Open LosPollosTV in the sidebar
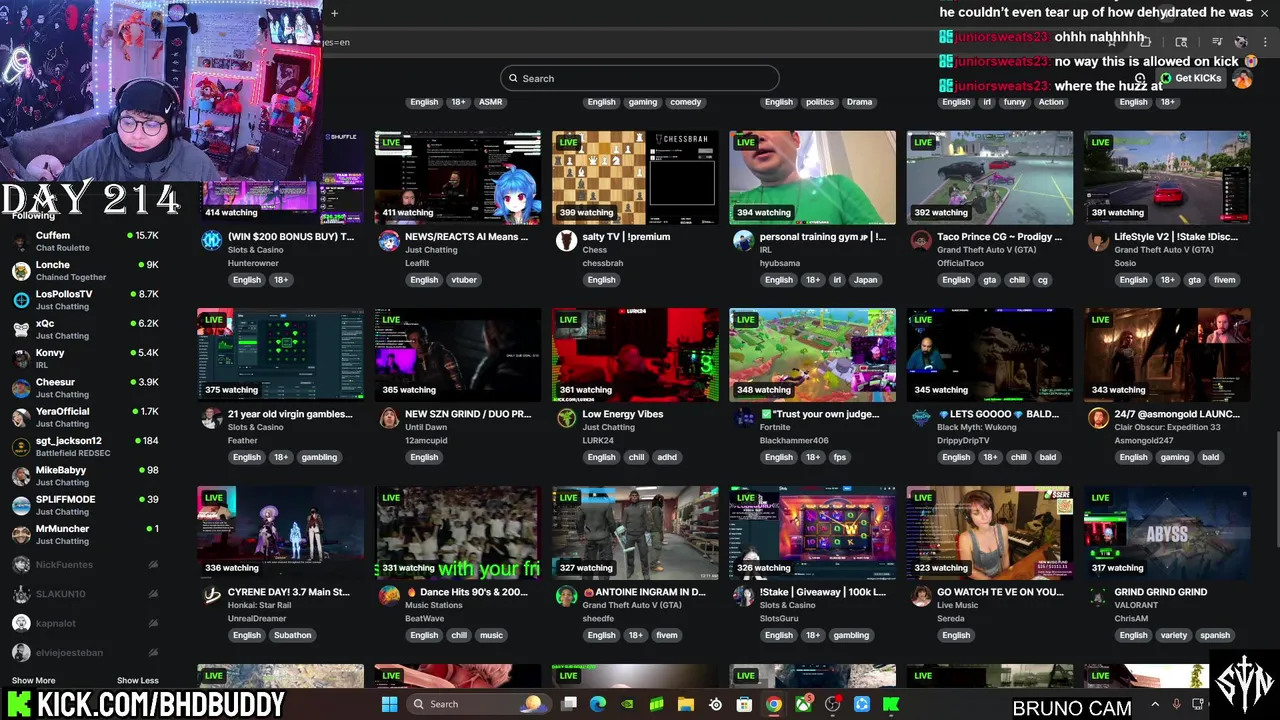The height and width of the screenshot is (720, 1280). tap(85, 300)
